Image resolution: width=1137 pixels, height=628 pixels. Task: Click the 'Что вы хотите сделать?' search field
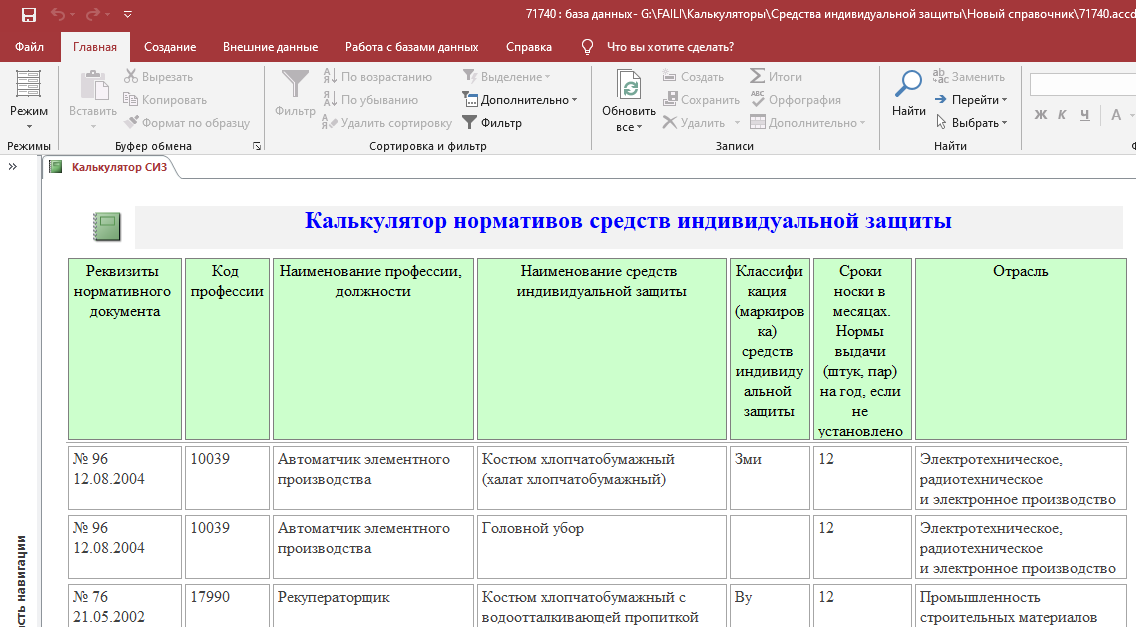click(670, 47)
